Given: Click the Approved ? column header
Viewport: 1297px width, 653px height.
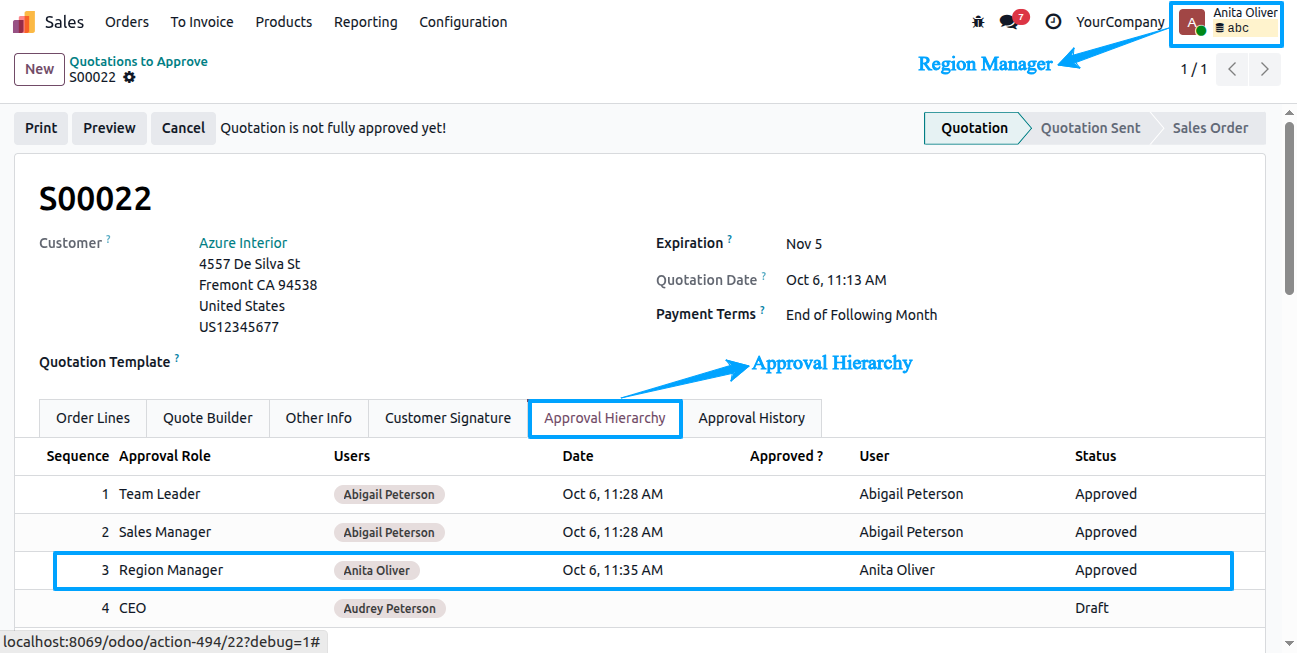Looking at the screenshot, I should [787, 456].
